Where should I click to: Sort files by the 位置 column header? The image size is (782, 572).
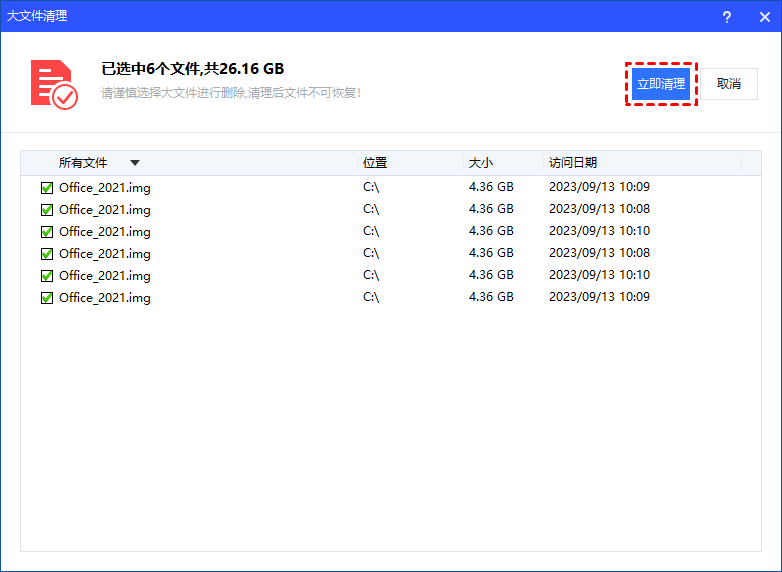[375, 163]
